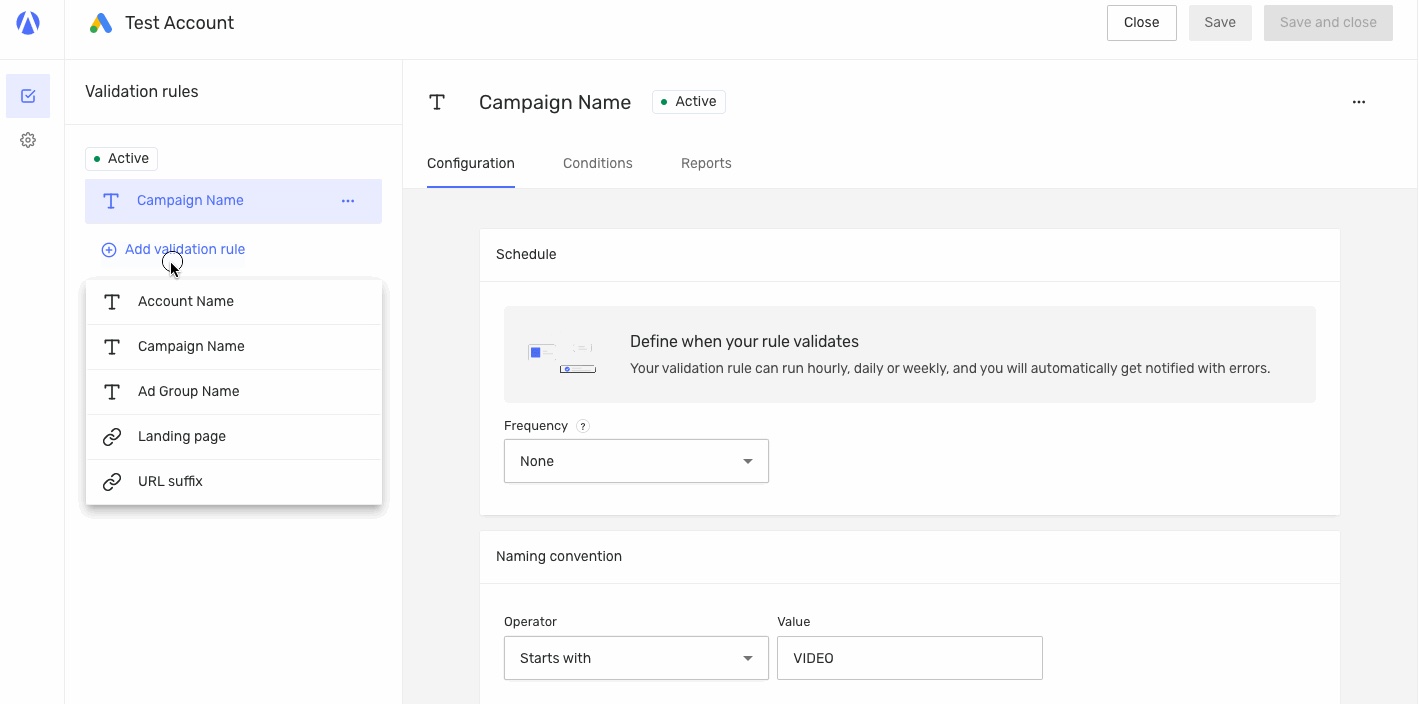
Task: Select Account Name from the rule menu
Action: pyautogui.click(x=185, y=301)
